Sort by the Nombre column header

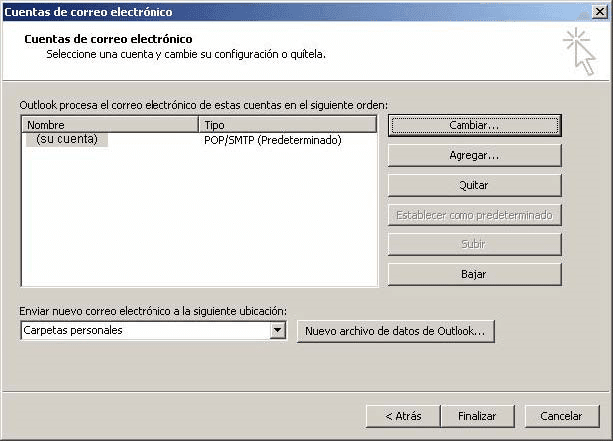click(110, 125)
